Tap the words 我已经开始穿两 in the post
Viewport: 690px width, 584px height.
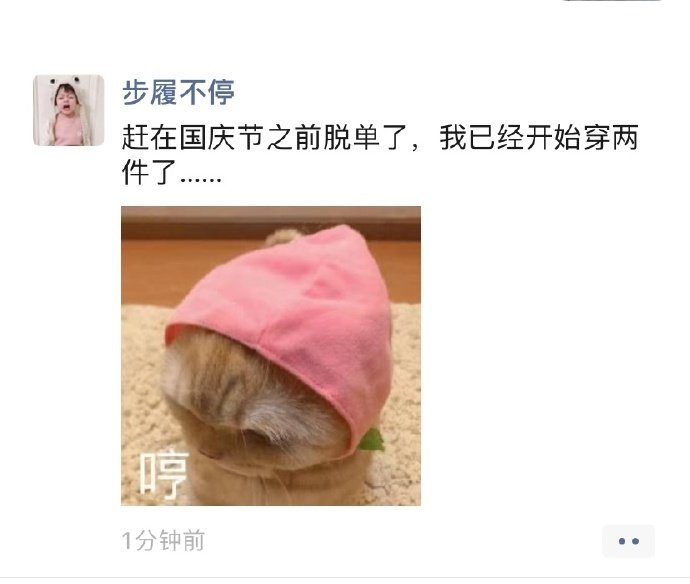[x=539, y=137]
